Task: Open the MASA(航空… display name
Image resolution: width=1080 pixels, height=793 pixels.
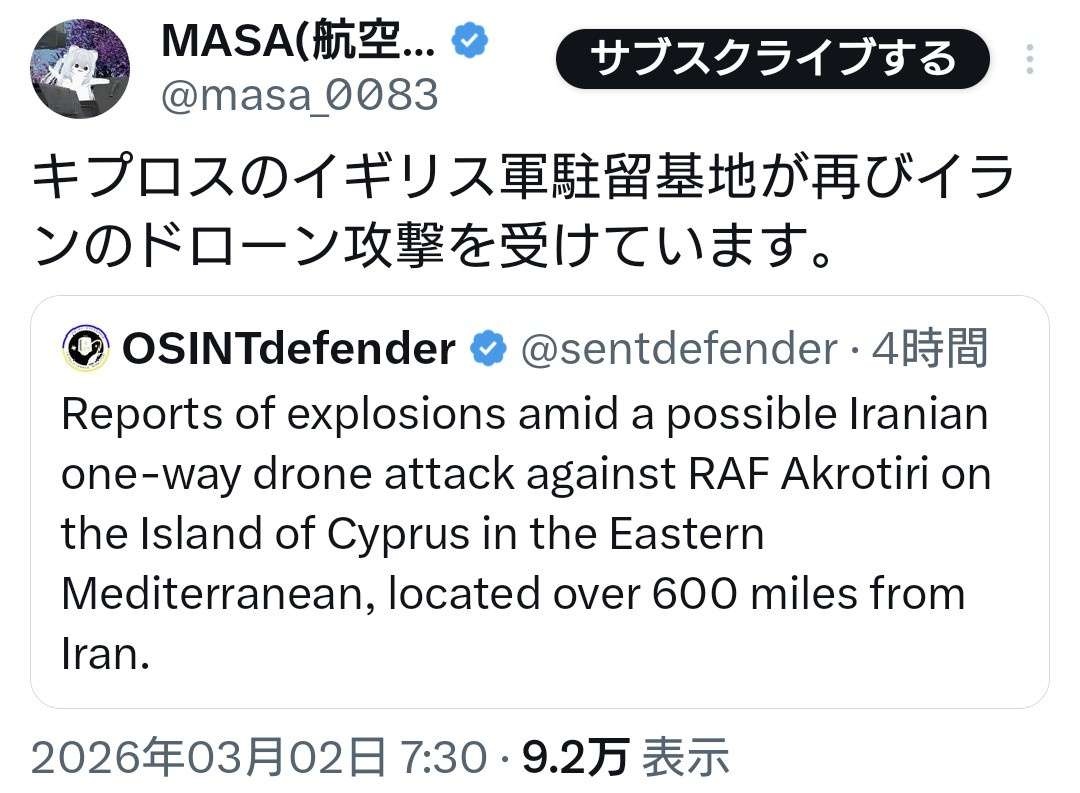Action: pyautogui.click(x=297, y=41)
